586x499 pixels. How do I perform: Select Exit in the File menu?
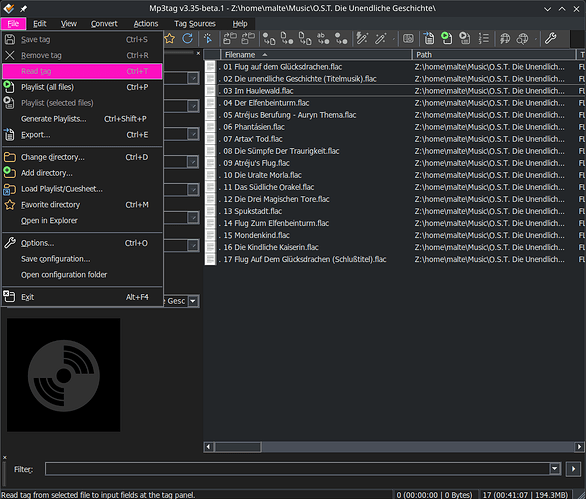[82, 297]
